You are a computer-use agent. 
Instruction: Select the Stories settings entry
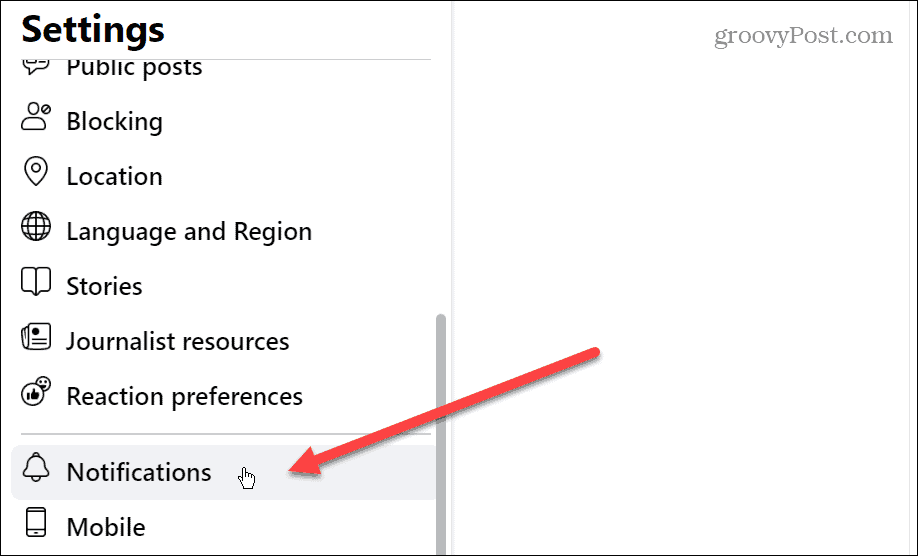223,286
